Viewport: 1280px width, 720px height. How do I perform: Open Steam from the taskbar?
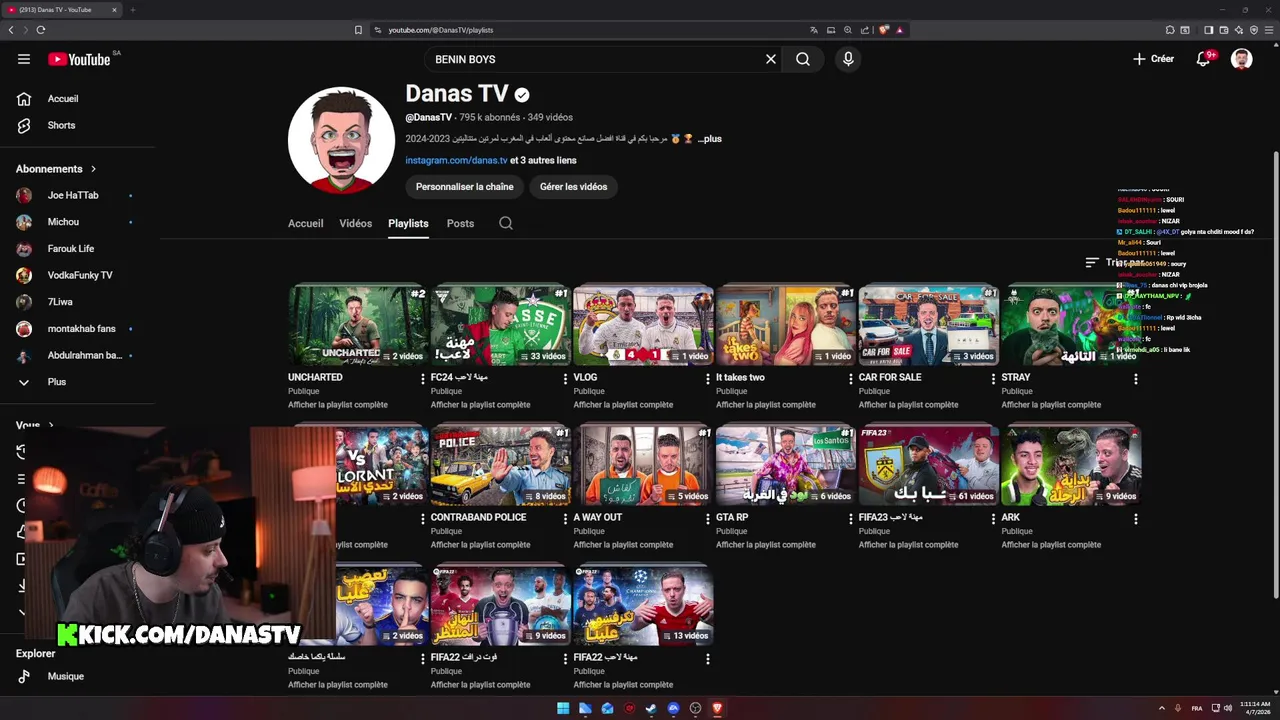[x=651, y=708]
